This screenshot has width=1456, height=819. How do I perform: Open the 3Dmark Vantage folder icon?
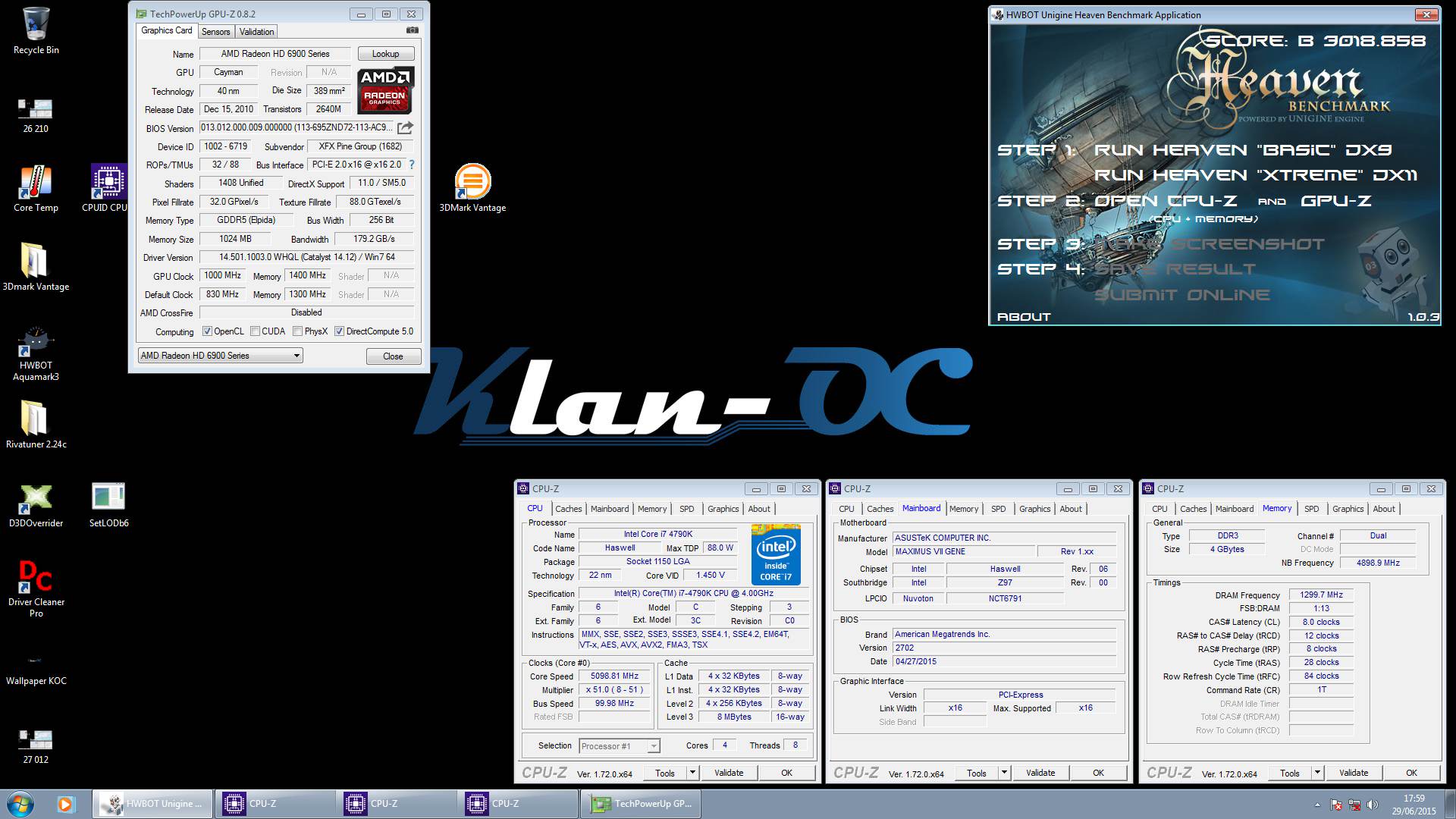point(36,267)
